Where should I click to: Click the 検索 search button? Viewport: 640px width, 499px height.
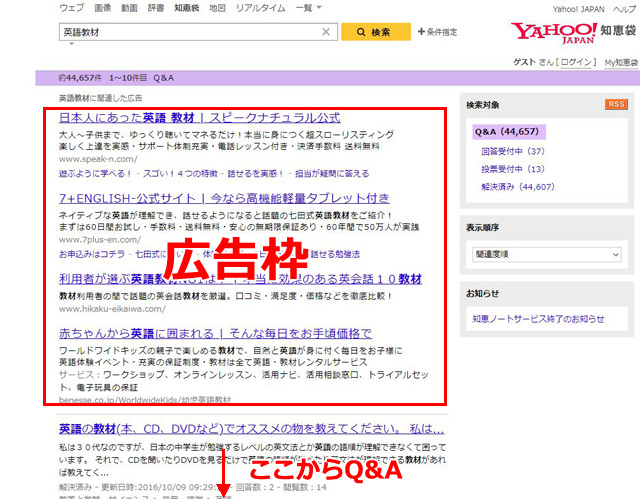(x=376, y=32)
